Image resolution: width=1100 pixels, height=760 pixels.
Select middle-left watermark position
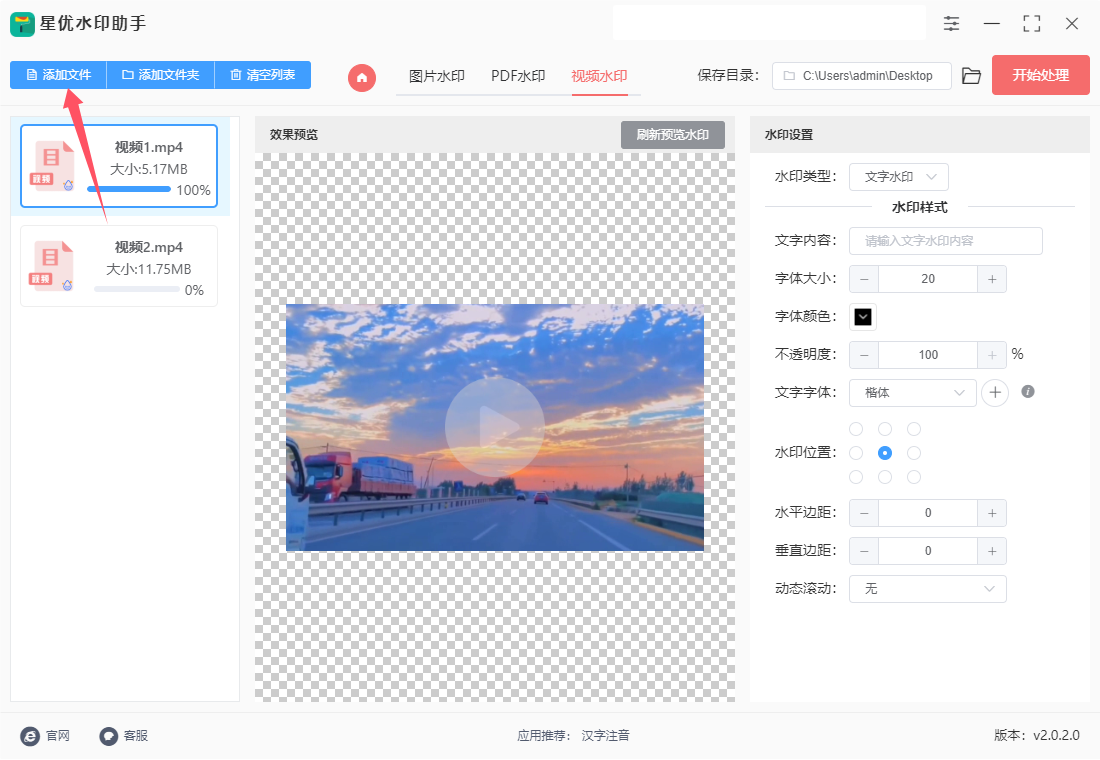[856, 453]
